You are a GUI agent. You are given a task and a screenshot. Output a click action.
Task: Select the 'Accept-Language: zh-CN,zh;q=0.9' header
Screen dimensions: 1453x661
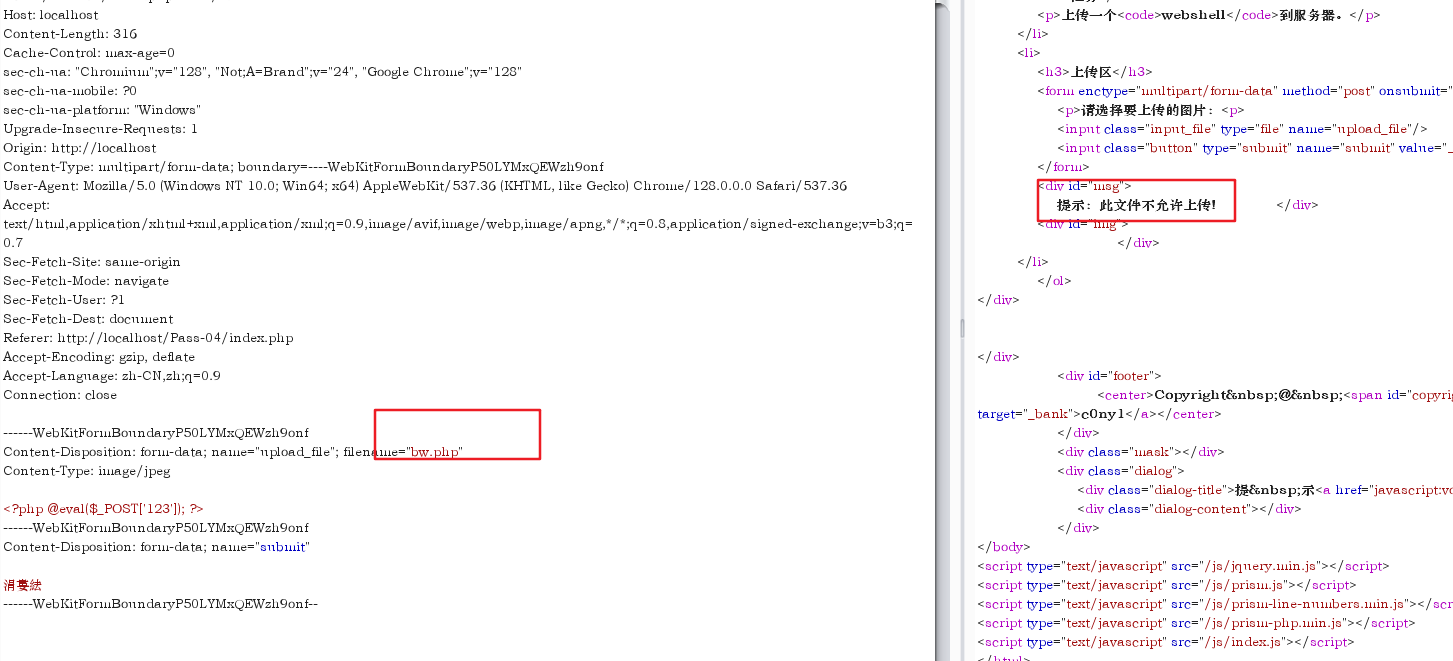click(x=112, y=376)
